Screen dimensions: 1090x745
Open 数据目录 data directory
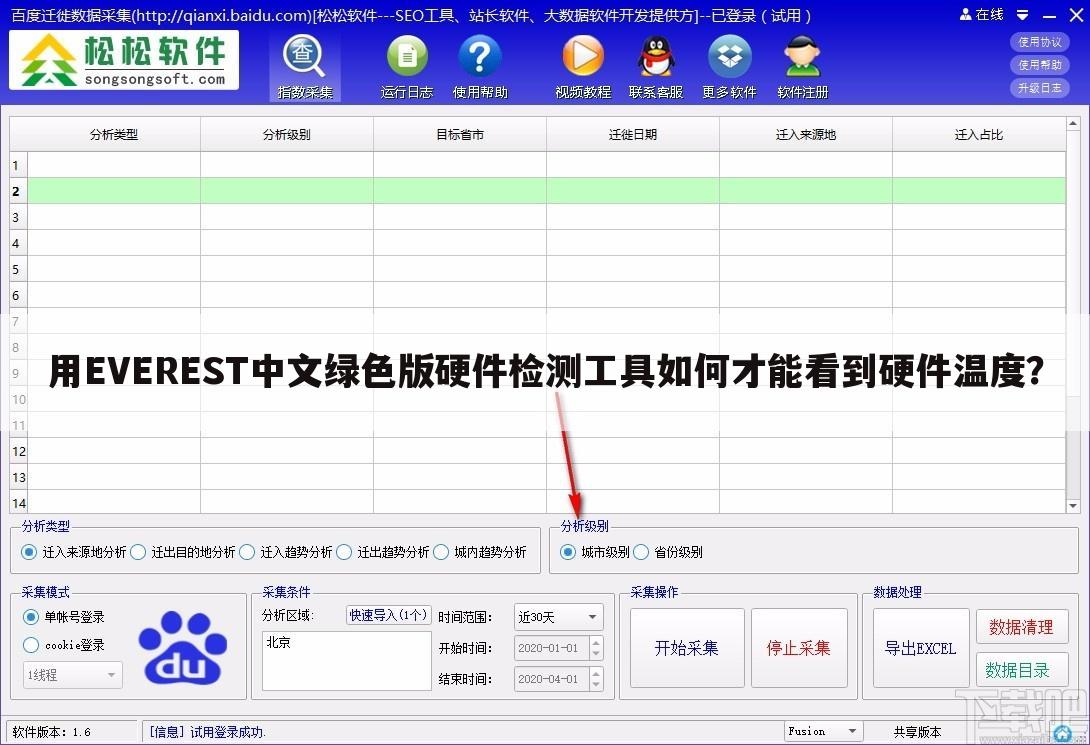(1022, 670)
